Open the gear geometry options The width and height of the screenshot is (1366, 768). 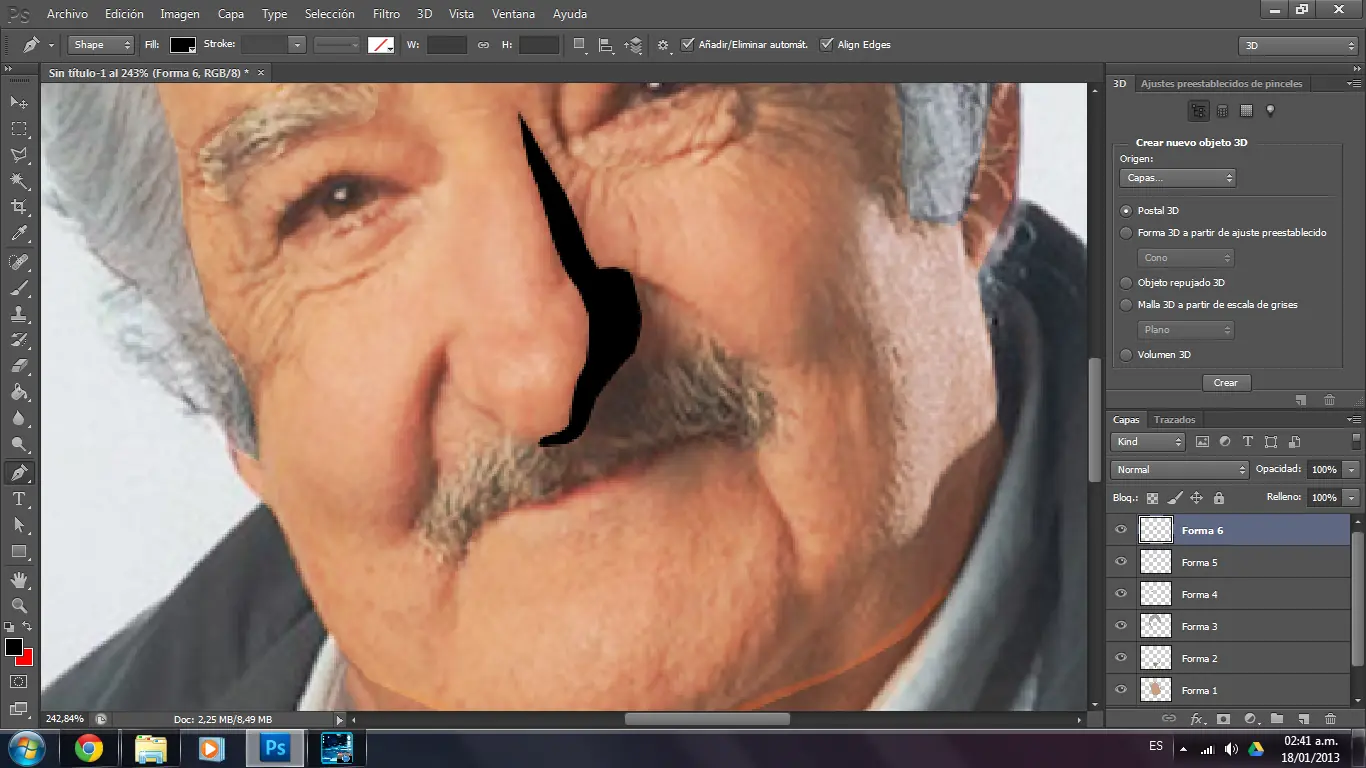663,45
